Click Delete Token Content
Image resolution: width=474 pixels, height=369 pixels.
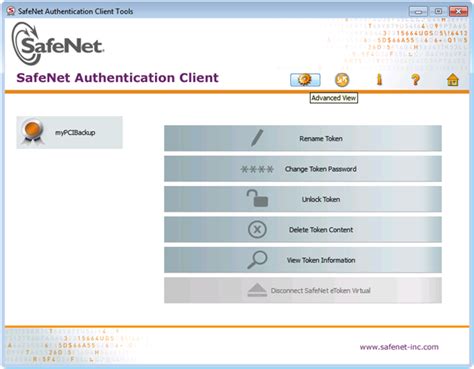tap(303, 229)
